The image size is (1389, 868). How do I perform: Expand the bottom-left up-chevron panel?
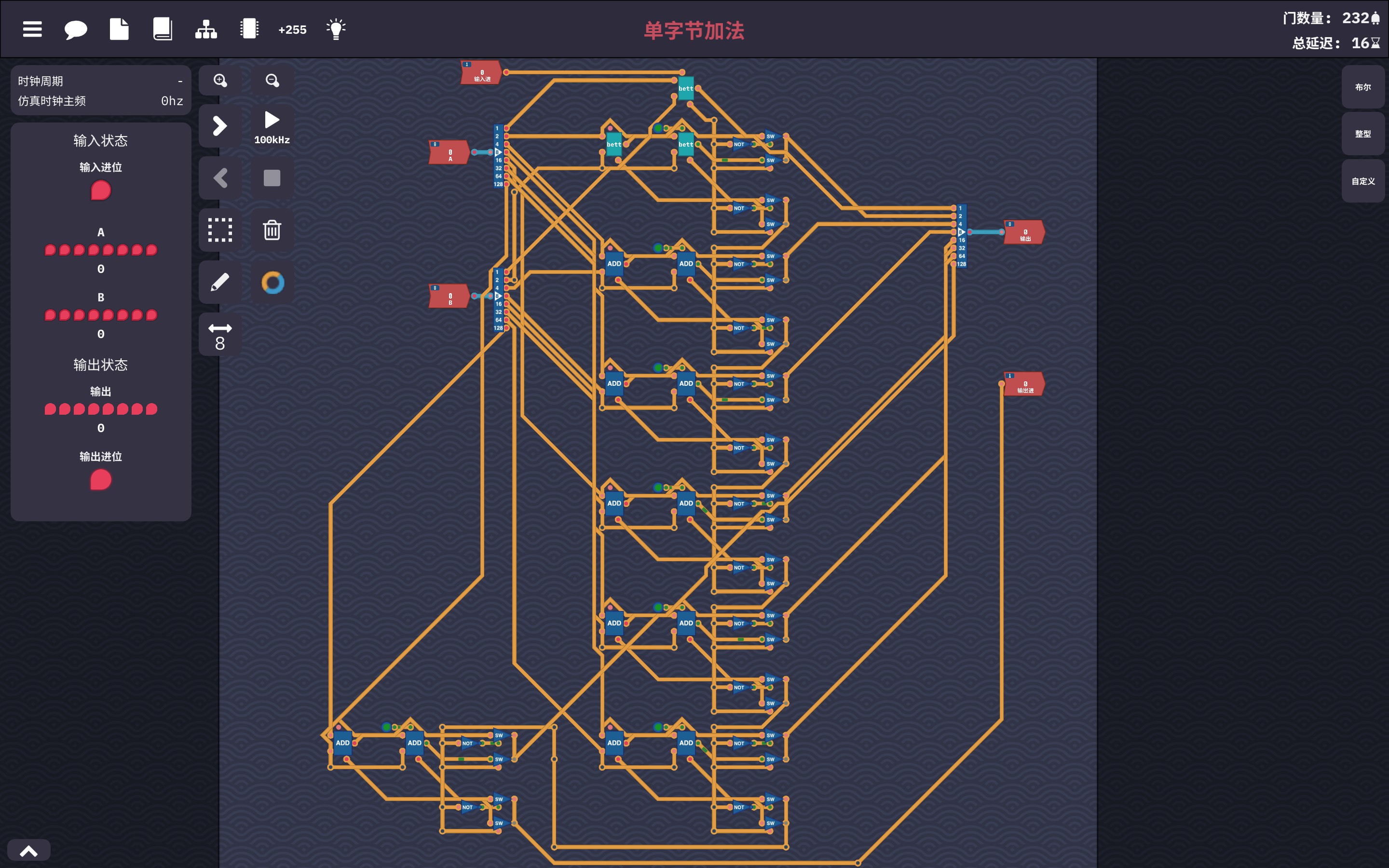pos(29,851)
